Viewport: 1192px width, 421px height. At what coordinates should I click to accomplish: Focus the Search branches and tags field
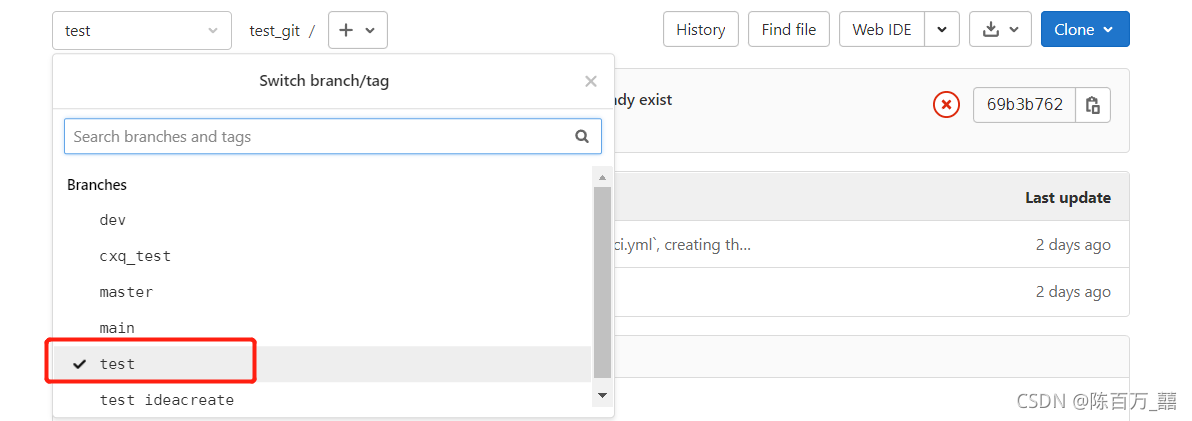(333, 137)
